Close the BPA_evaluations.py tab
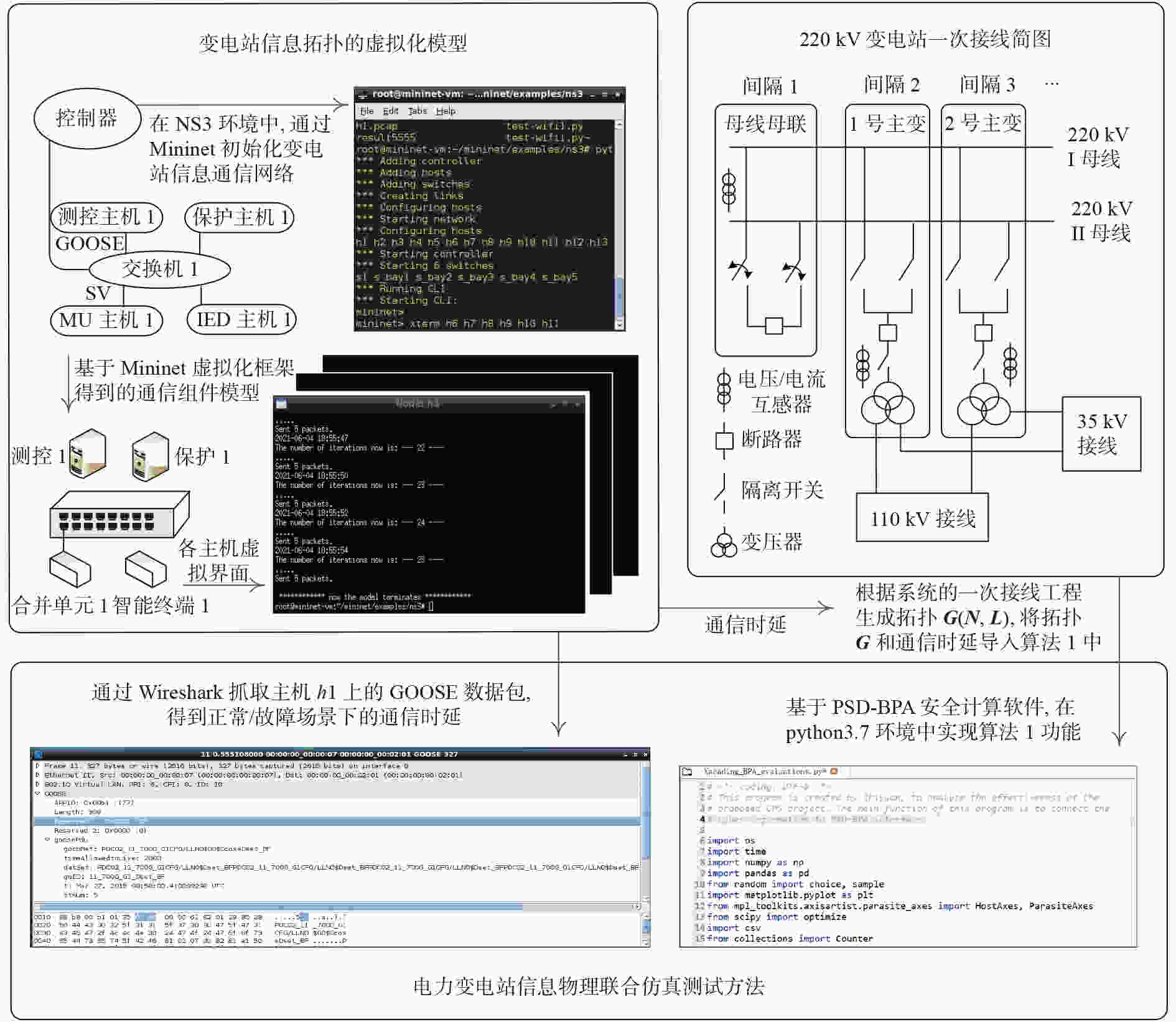 click(x=834, y=771)
